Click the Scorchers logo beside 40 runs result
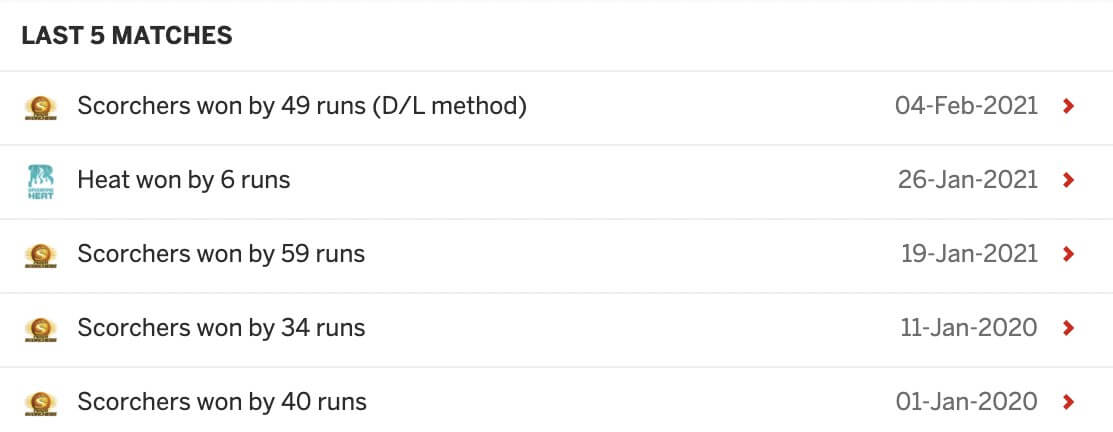 pos(40,403)
